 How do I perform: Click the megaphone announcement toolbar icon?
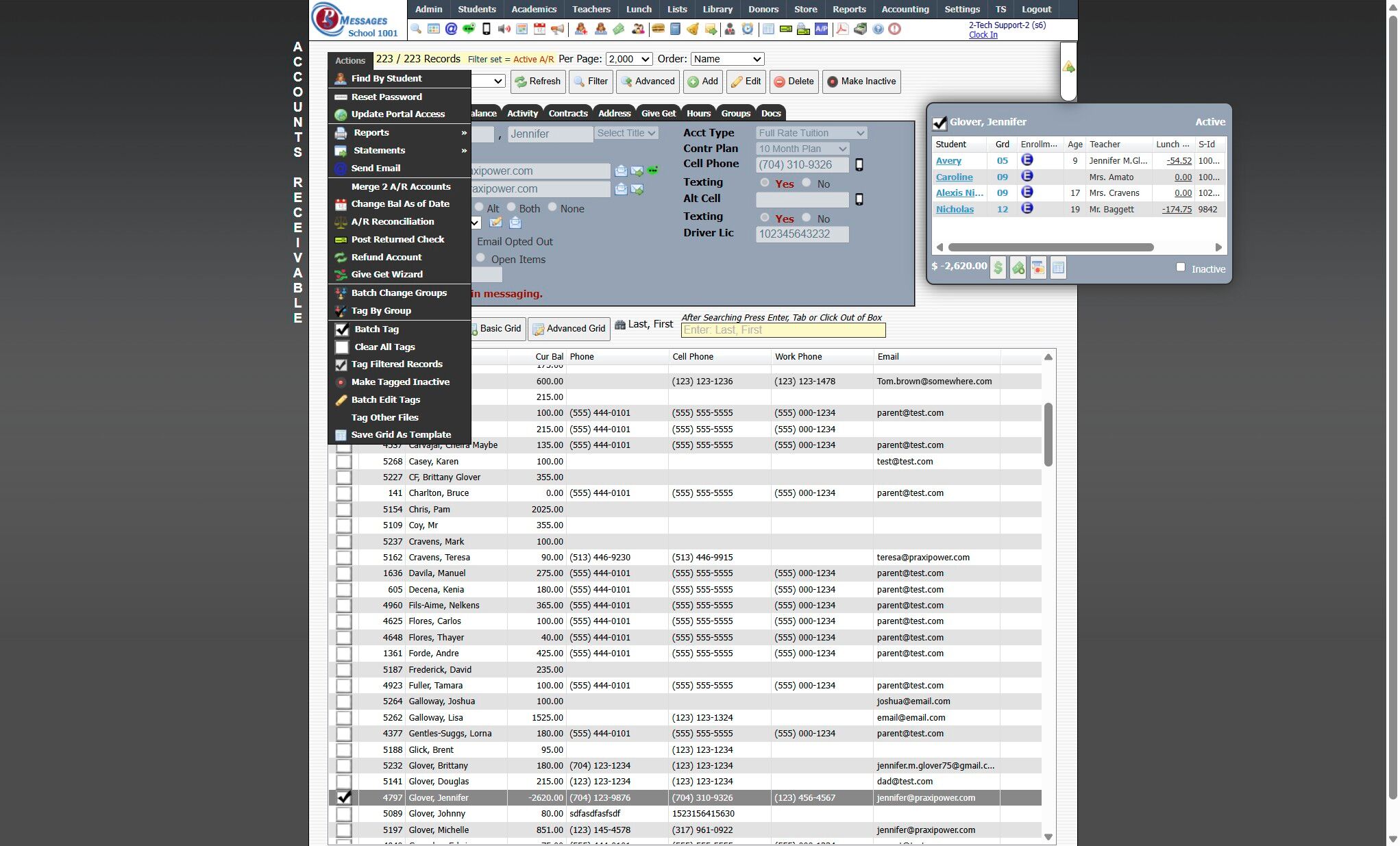558,29
